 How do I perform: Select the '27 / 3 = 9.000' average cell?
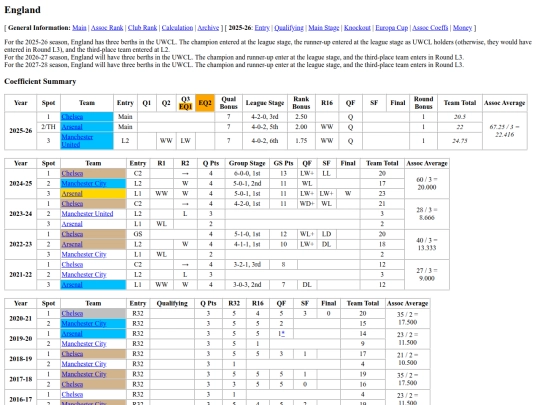click(x=427, y=274)
